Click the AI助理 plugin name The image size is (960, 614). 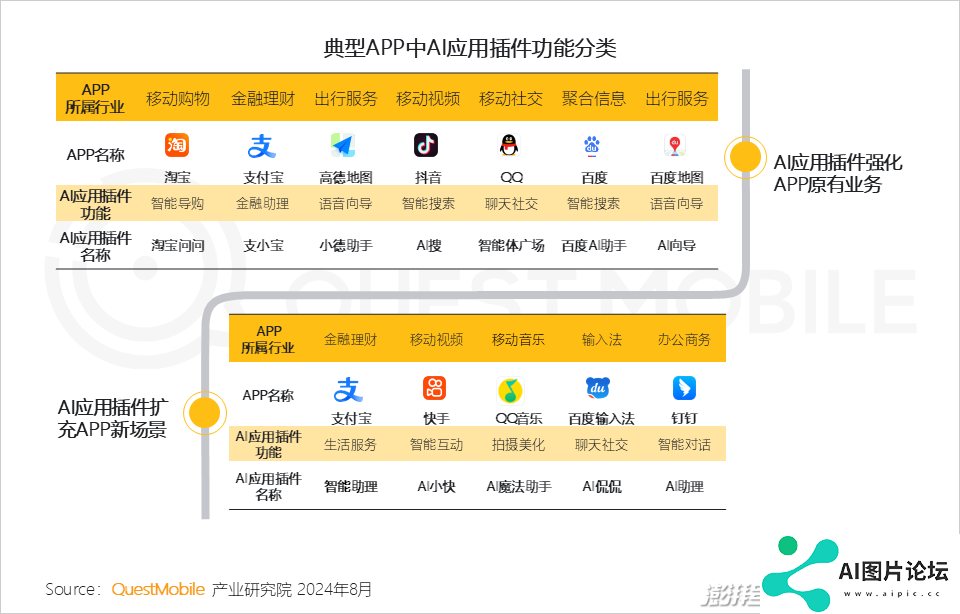[684, 487]
